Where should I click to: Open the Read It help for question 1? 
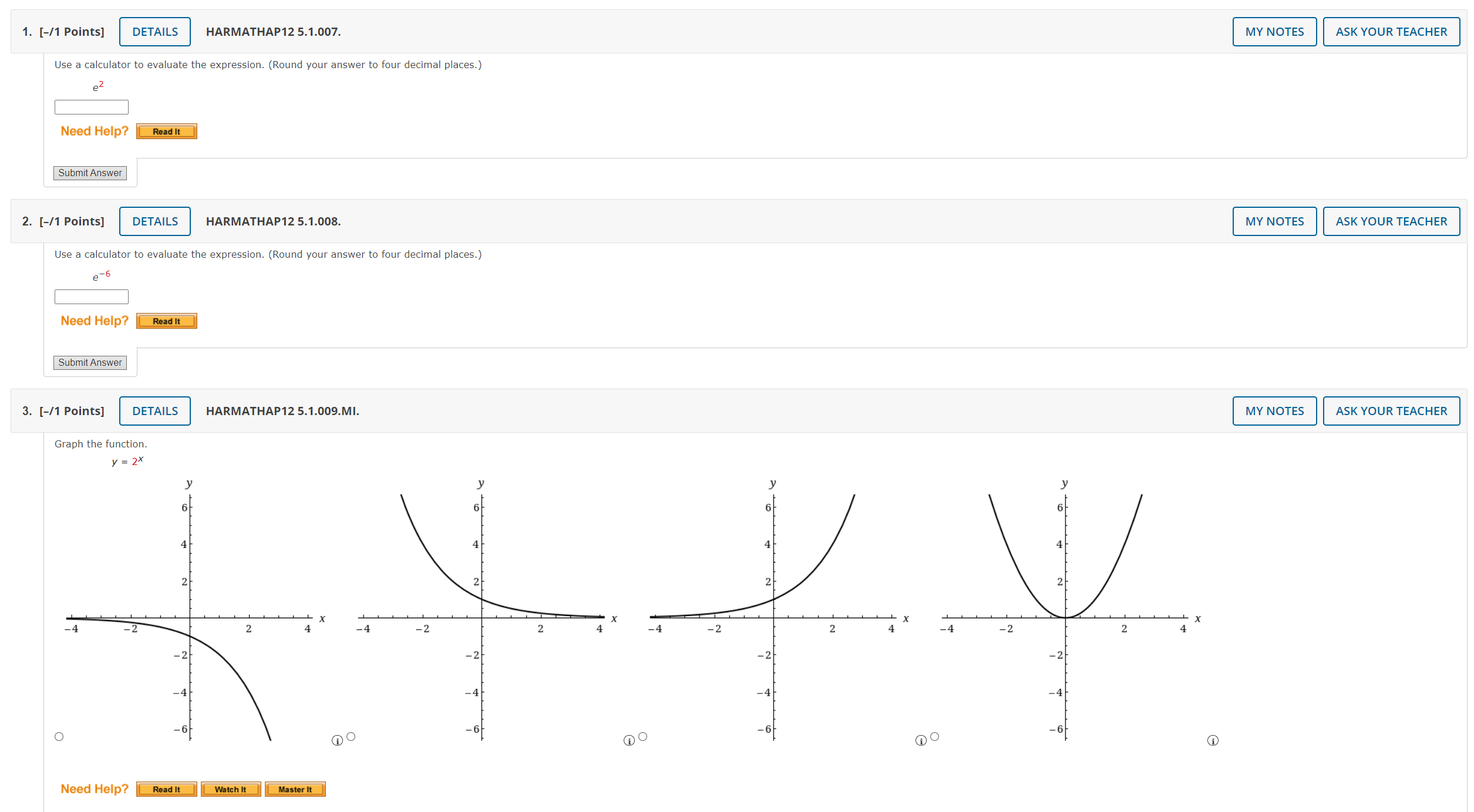(166, 132)
